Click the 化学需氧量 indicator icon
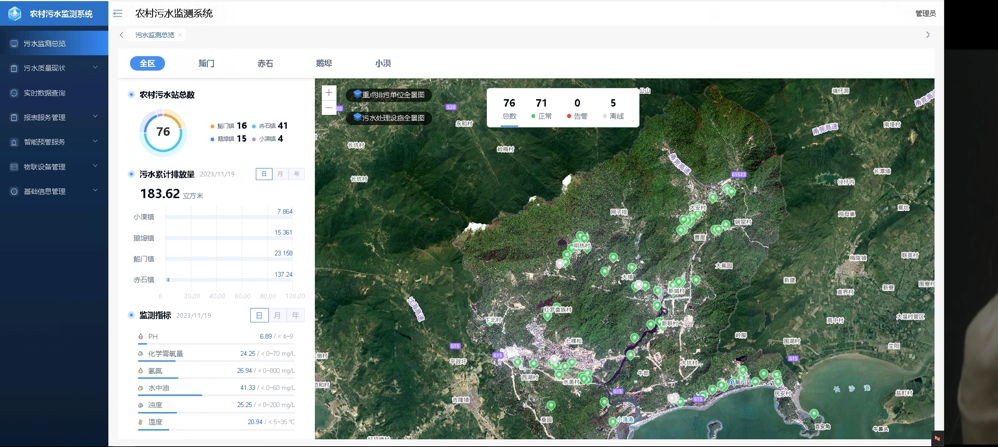Viewport: 998px width, 447px height. coord(141,353)
